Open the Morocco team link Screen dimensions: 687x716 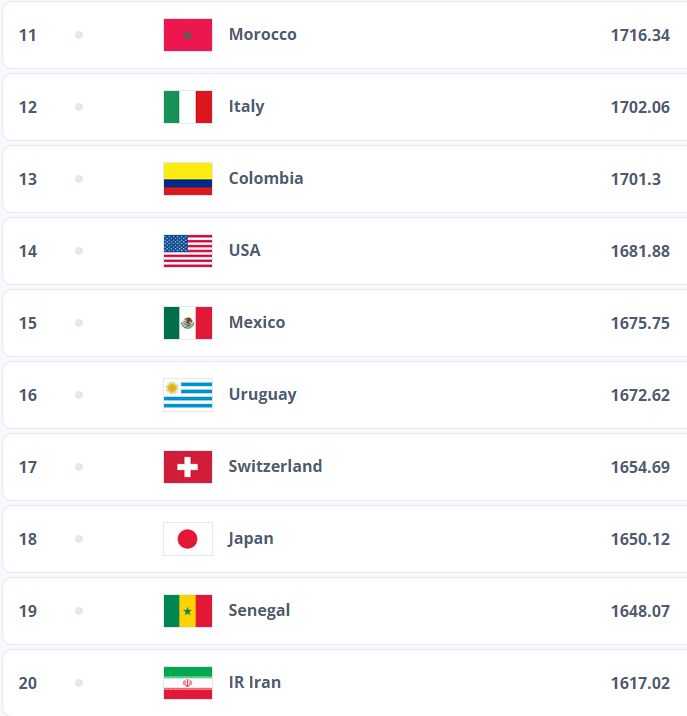click(x=262, y=34)
